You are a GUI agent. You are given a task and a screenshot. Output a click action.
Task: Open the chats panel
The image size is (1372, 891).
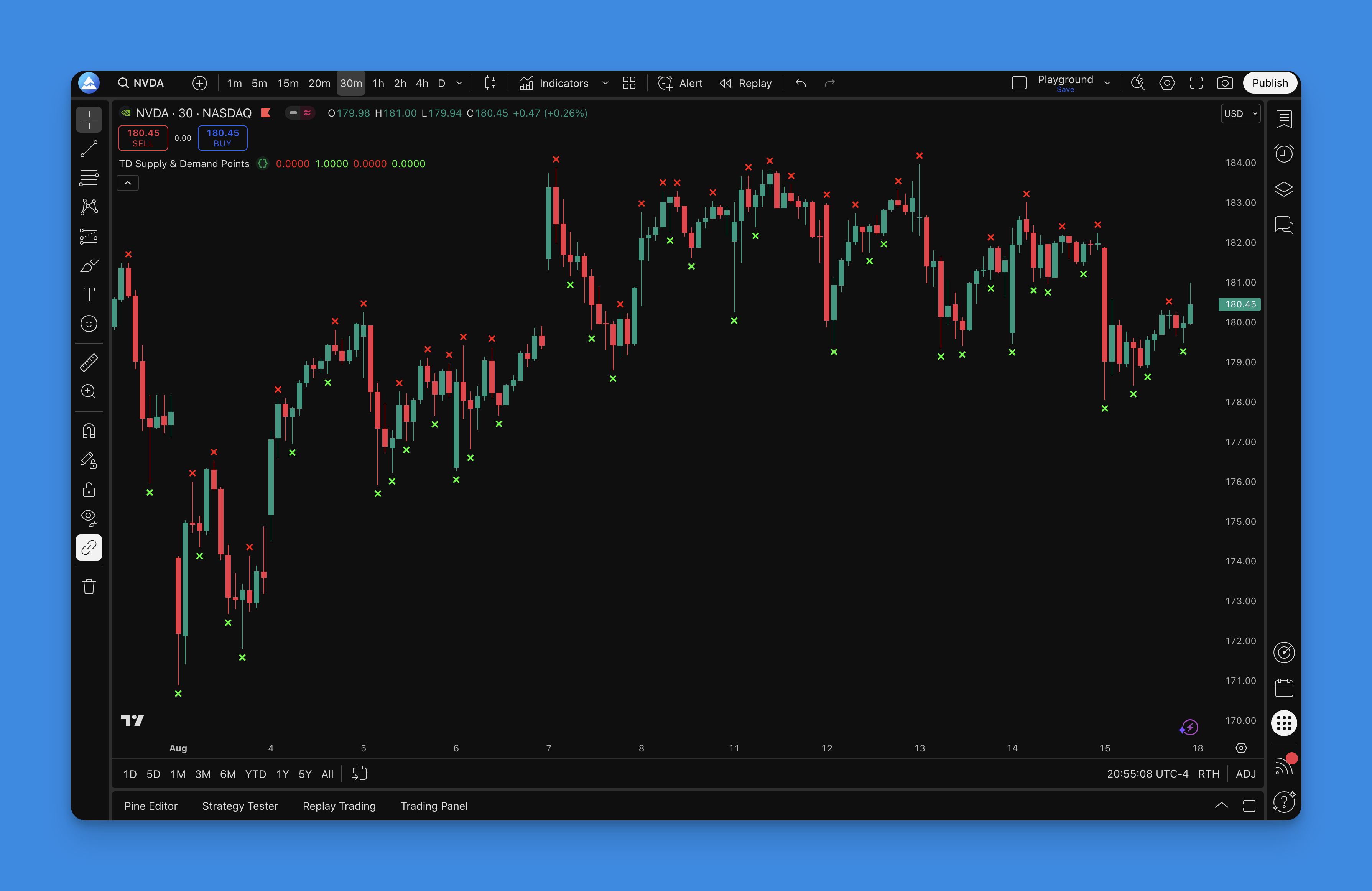(1284, 225)
